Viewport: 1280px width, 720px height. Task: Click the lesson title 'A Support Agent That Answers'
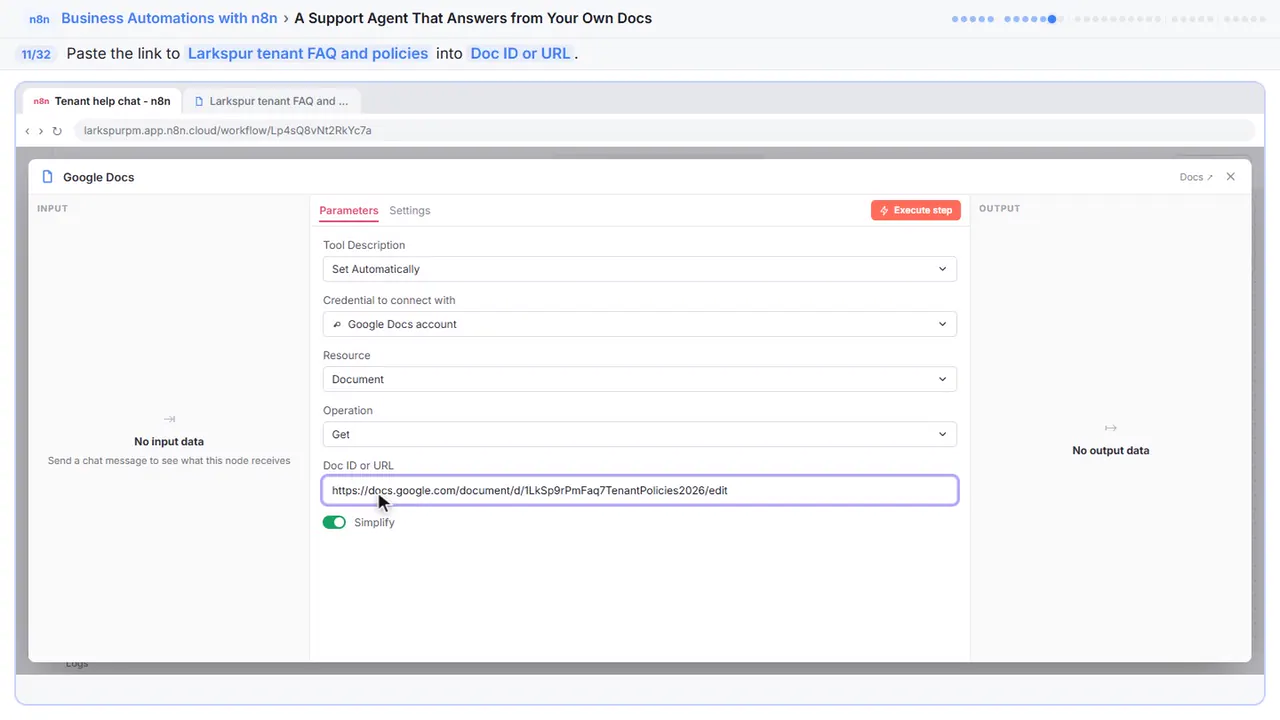(x=473, y=18)
